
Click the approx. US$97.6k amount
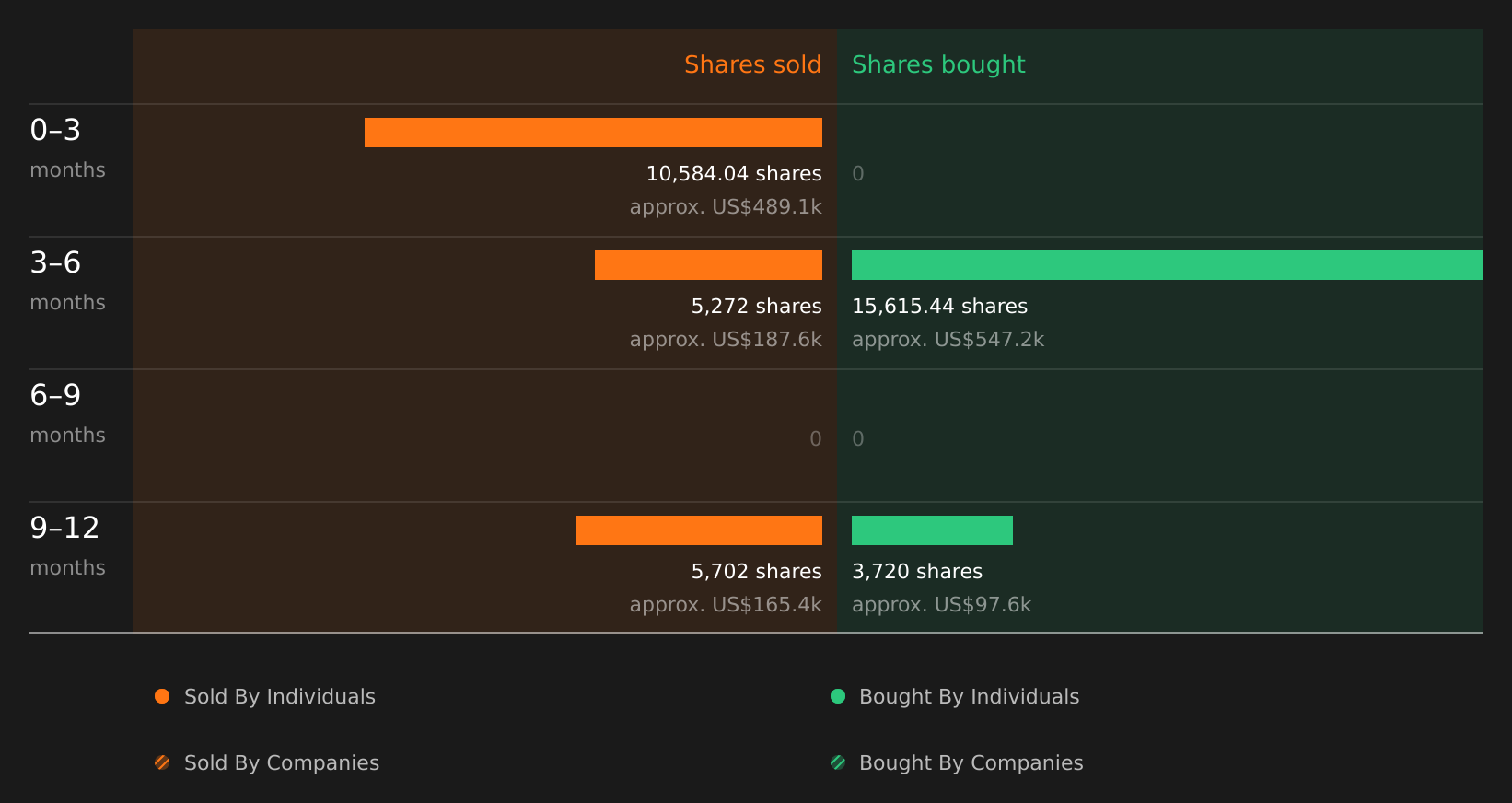pyautogui.click(x=941, y=604)
